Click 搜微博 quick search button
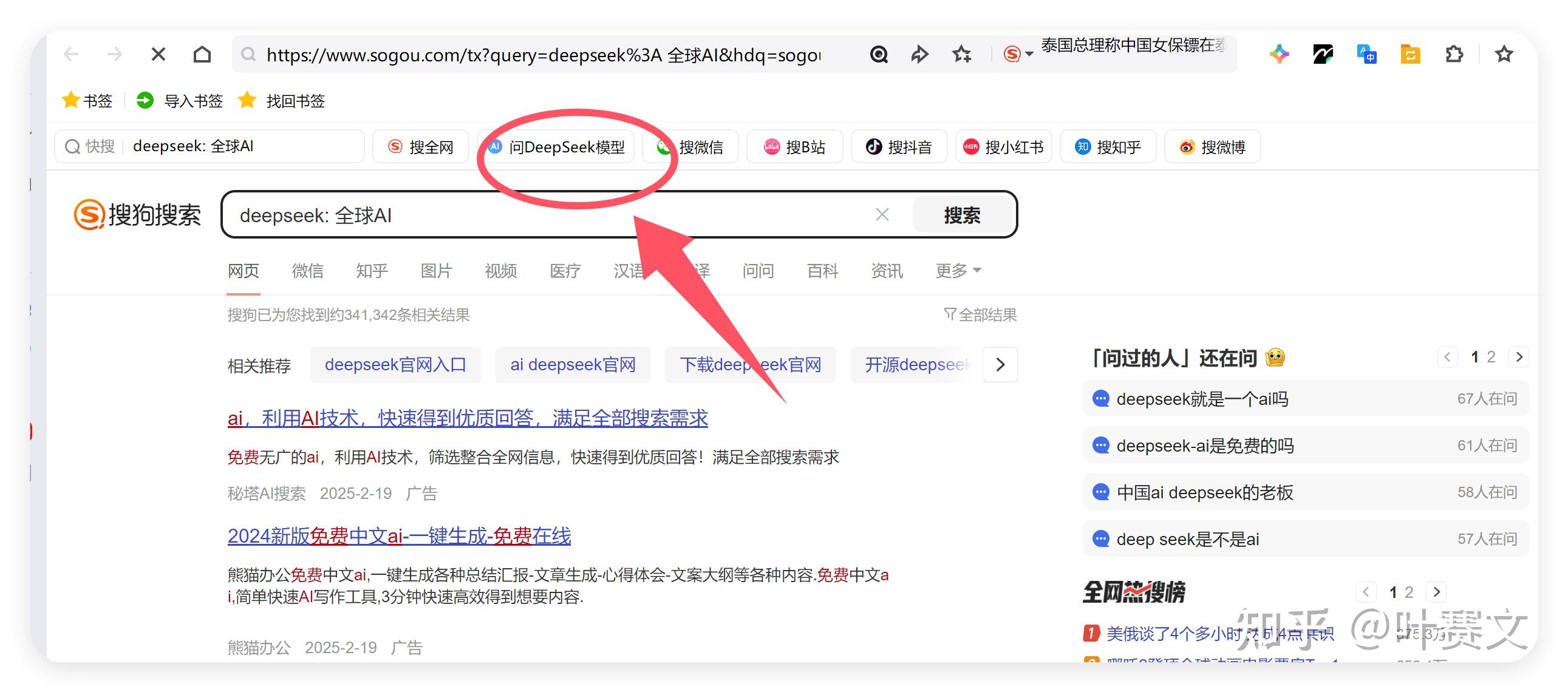The height and width of the screenshot is (692, 1568). tap(1213, 147)
